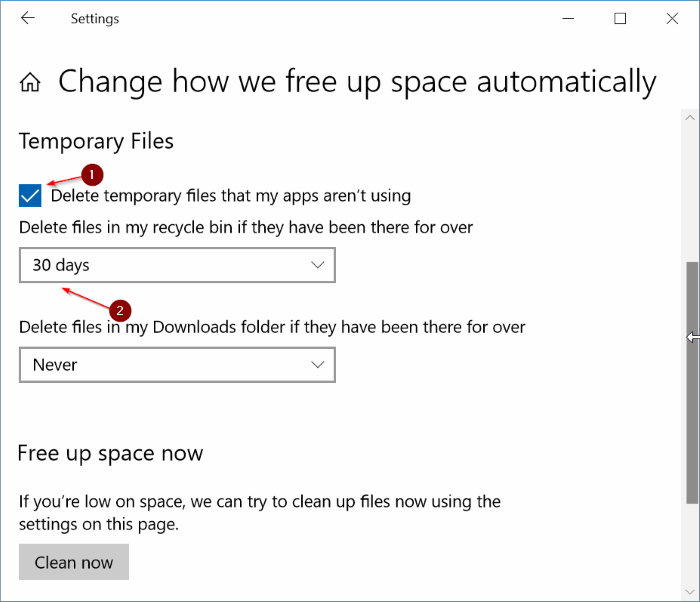Viewport: 700px width, 602px height.
Task: Click the "Delete temporary files that my apps aren't using" label
Action: (x=231, y=195)
